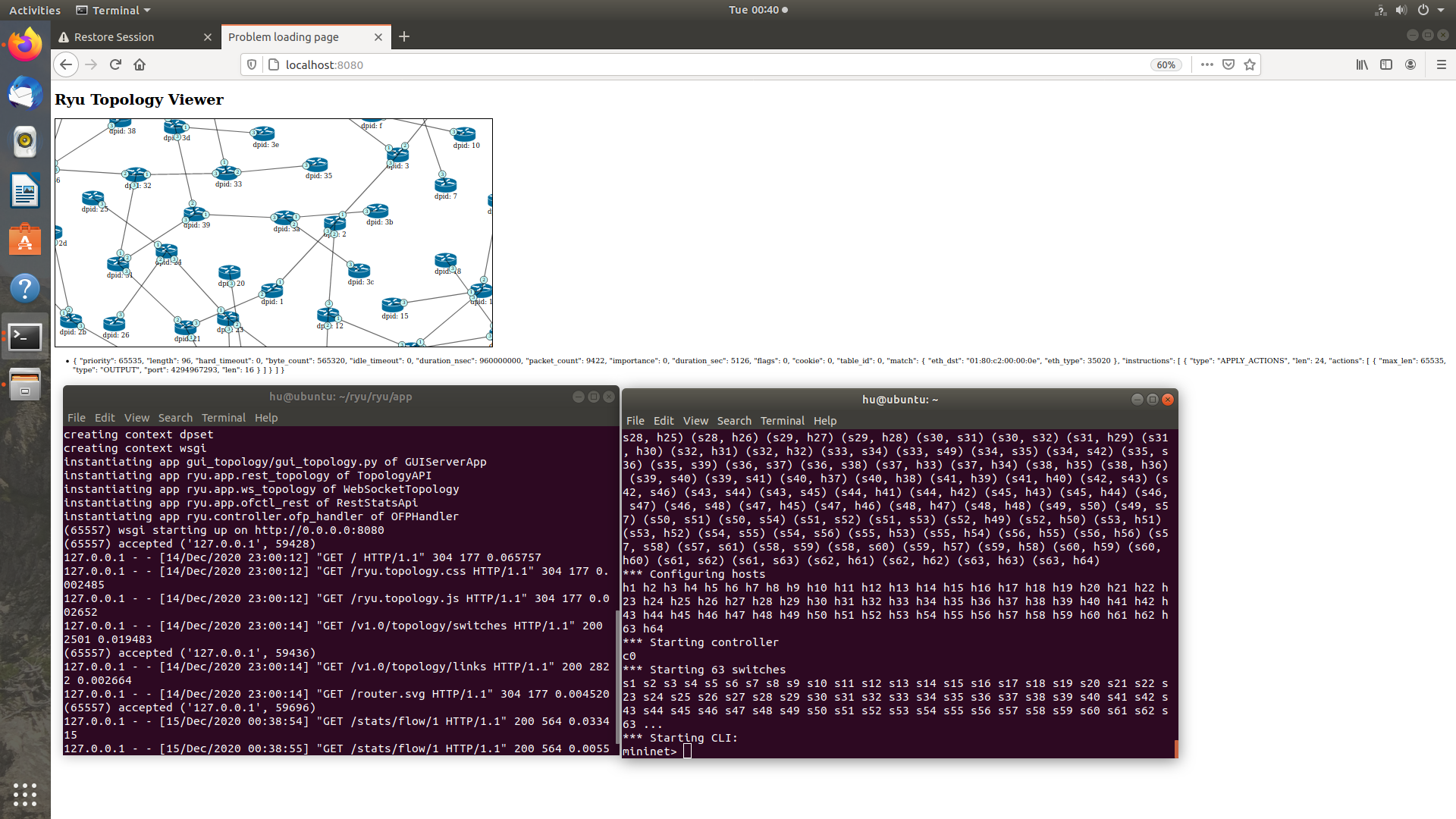Open a new browser tab
This screenshot has height=819, width=1456.
[404, 36]
